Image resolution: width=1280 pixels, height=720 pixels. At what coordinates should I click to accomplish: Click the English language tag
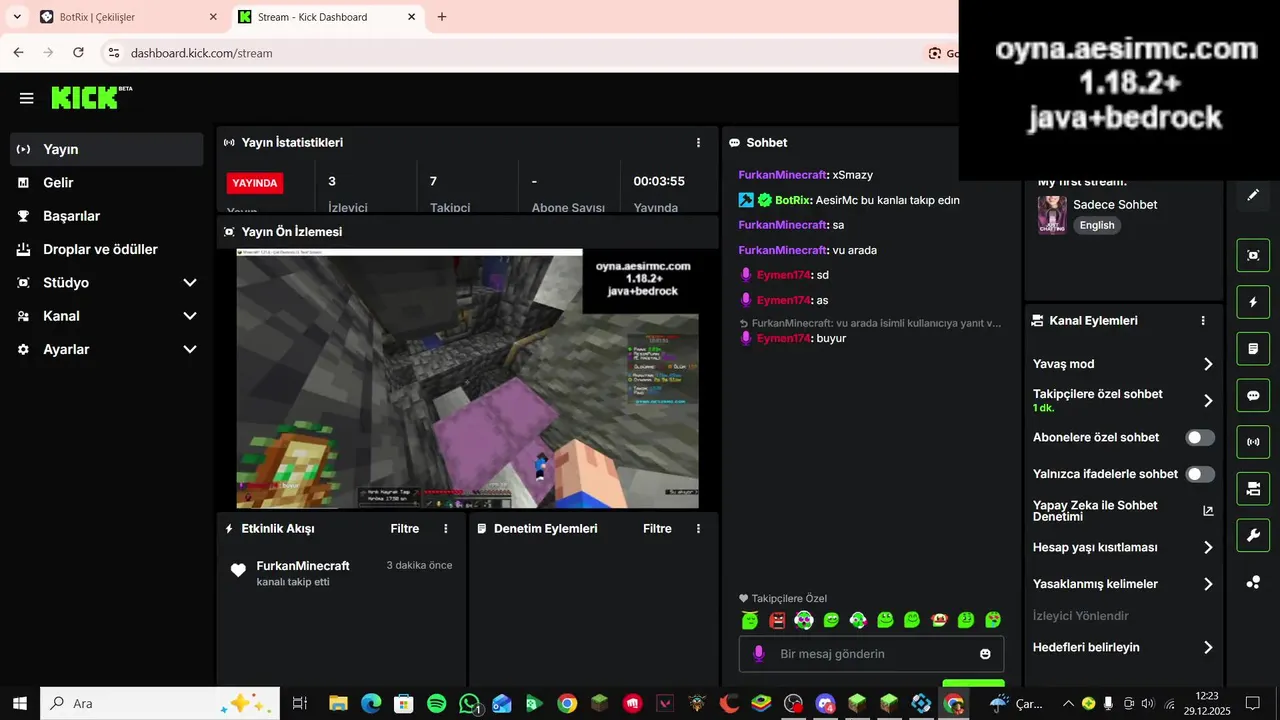tap(1097, 225)
